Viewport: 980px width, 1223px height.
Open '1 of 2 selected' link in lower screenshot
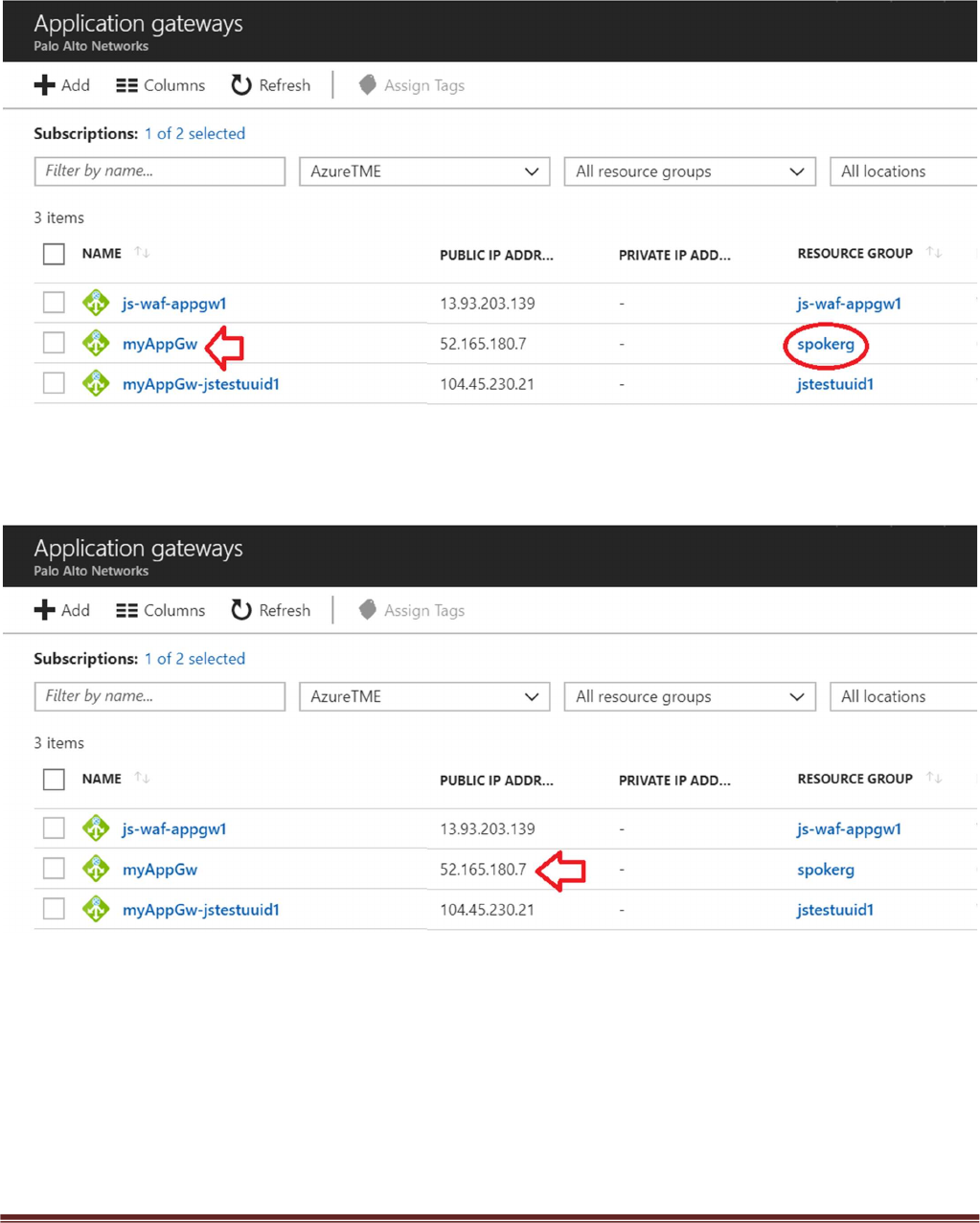pyautogui.click(x=194, y=659)
